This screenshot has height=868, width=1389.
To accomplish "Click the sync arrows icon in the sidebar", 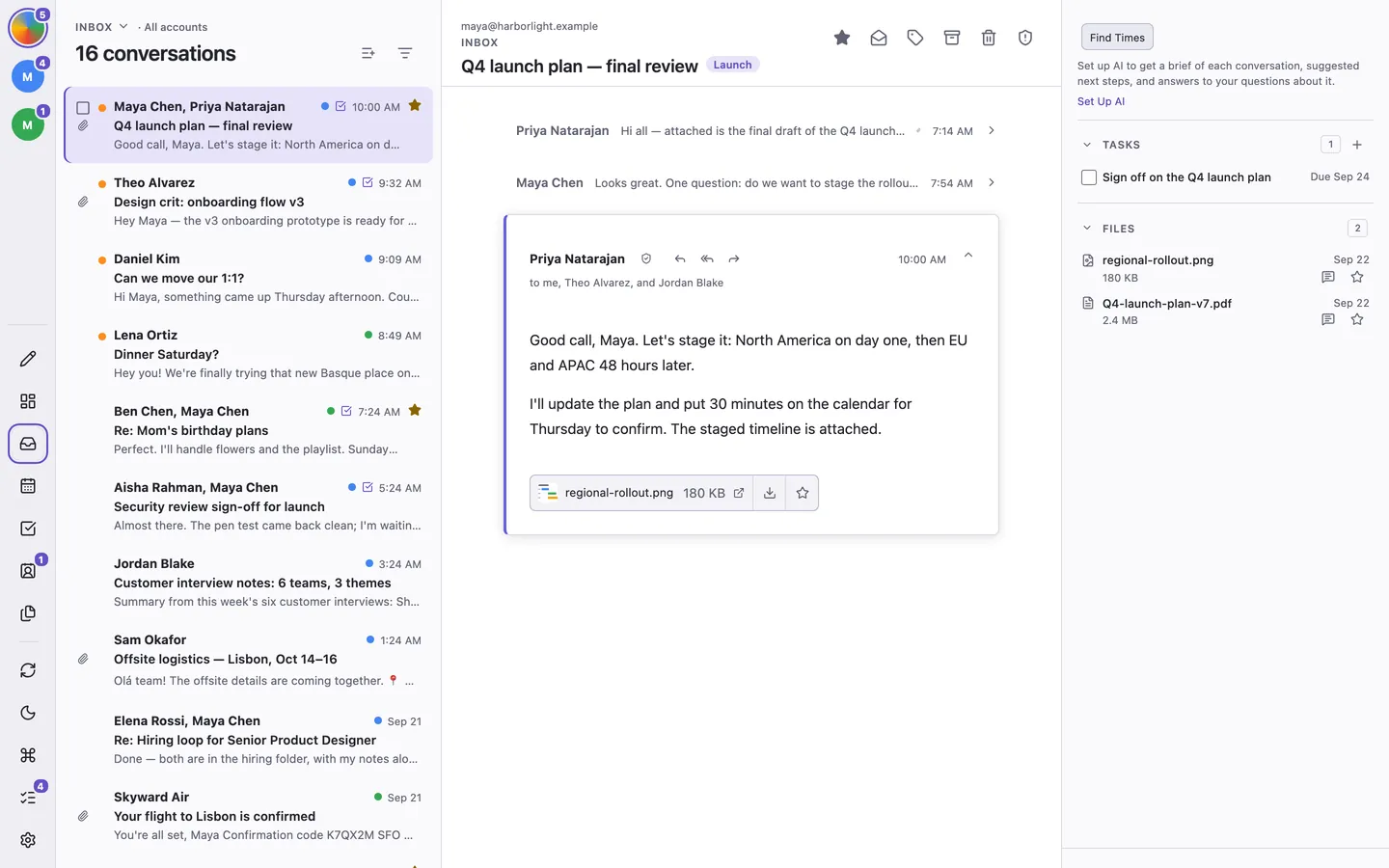I will (x=28, y=670).
